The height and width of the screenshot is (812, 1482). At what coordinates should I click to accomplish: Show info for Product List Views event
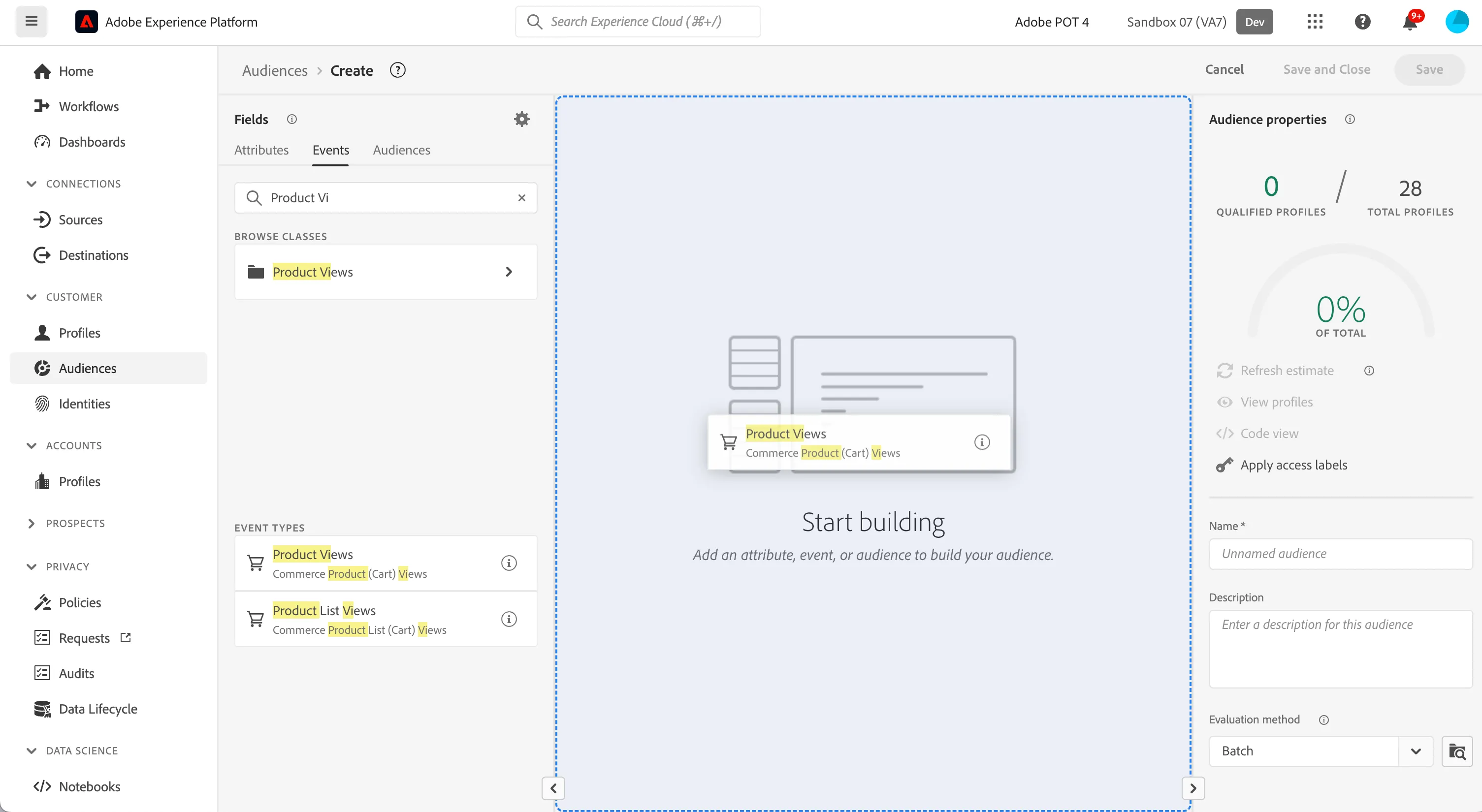[x=509, y=619]
